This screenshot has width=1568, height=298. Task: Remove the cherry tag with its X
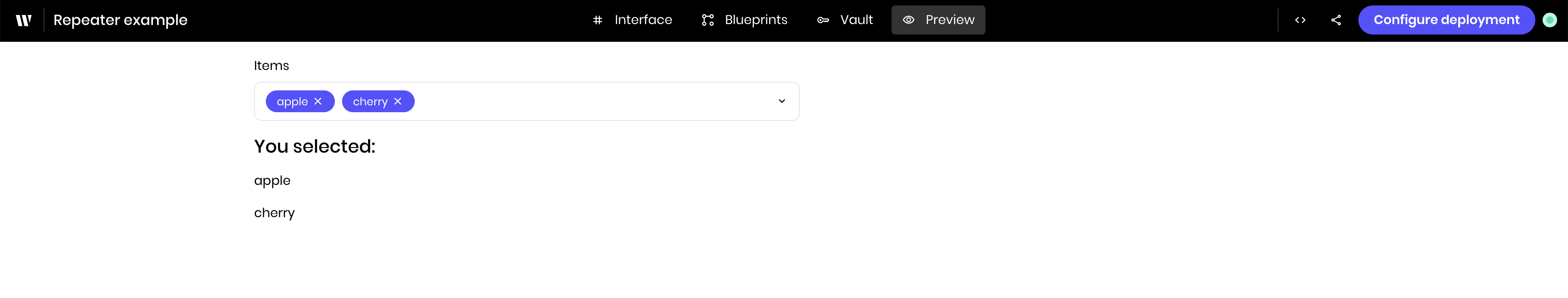click(x=397, y=101)
